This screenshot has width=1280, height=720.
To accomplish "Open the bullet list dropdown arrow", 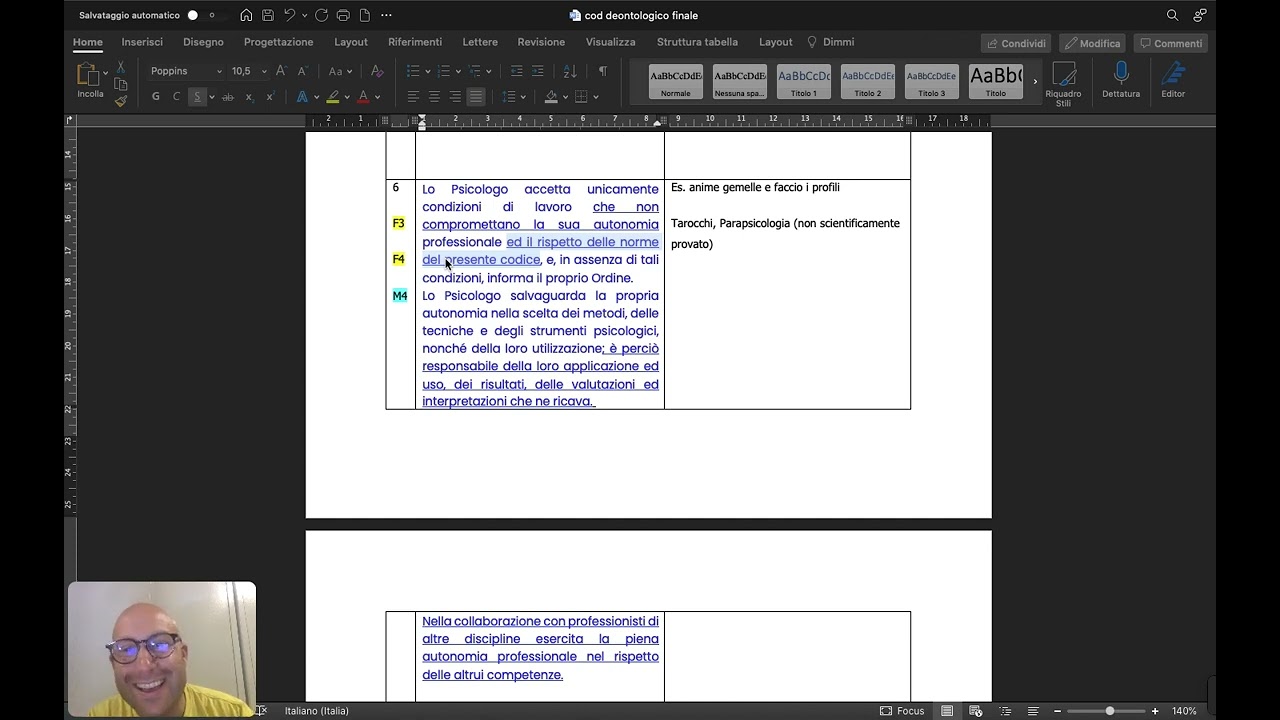I will [428, 71].
